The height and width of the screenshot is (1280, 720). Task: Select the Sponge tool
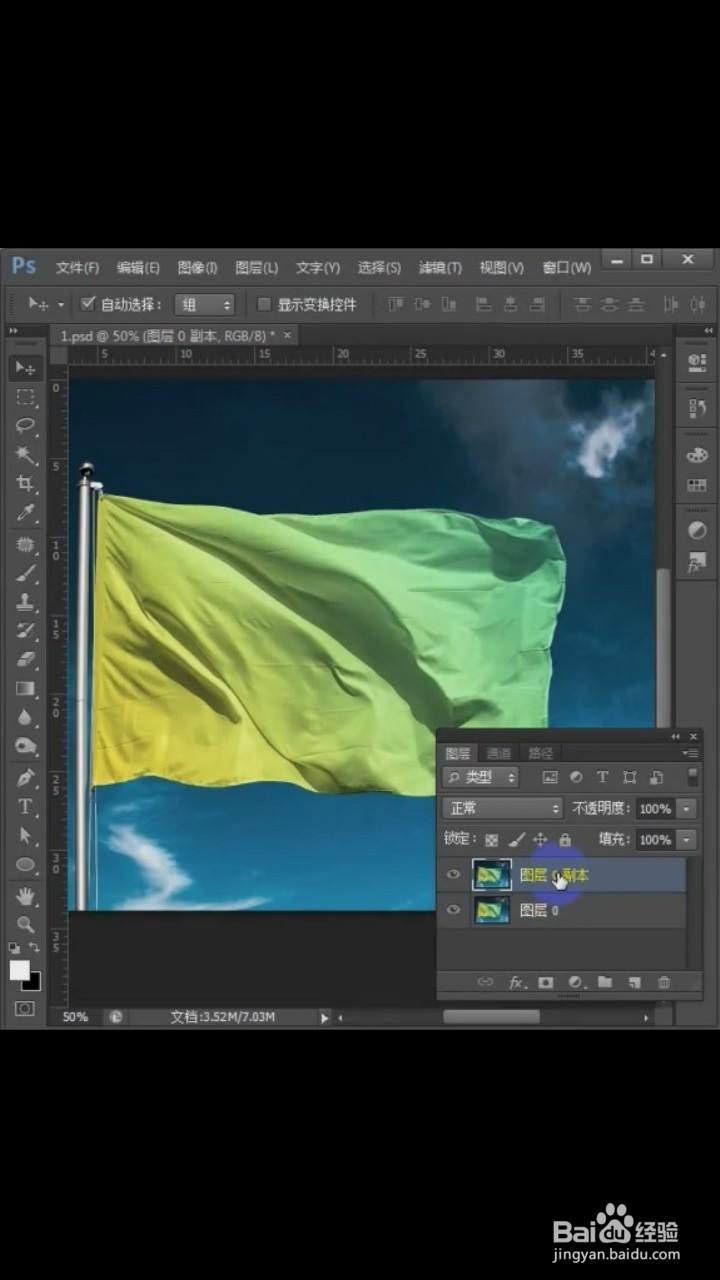(25, 747)
